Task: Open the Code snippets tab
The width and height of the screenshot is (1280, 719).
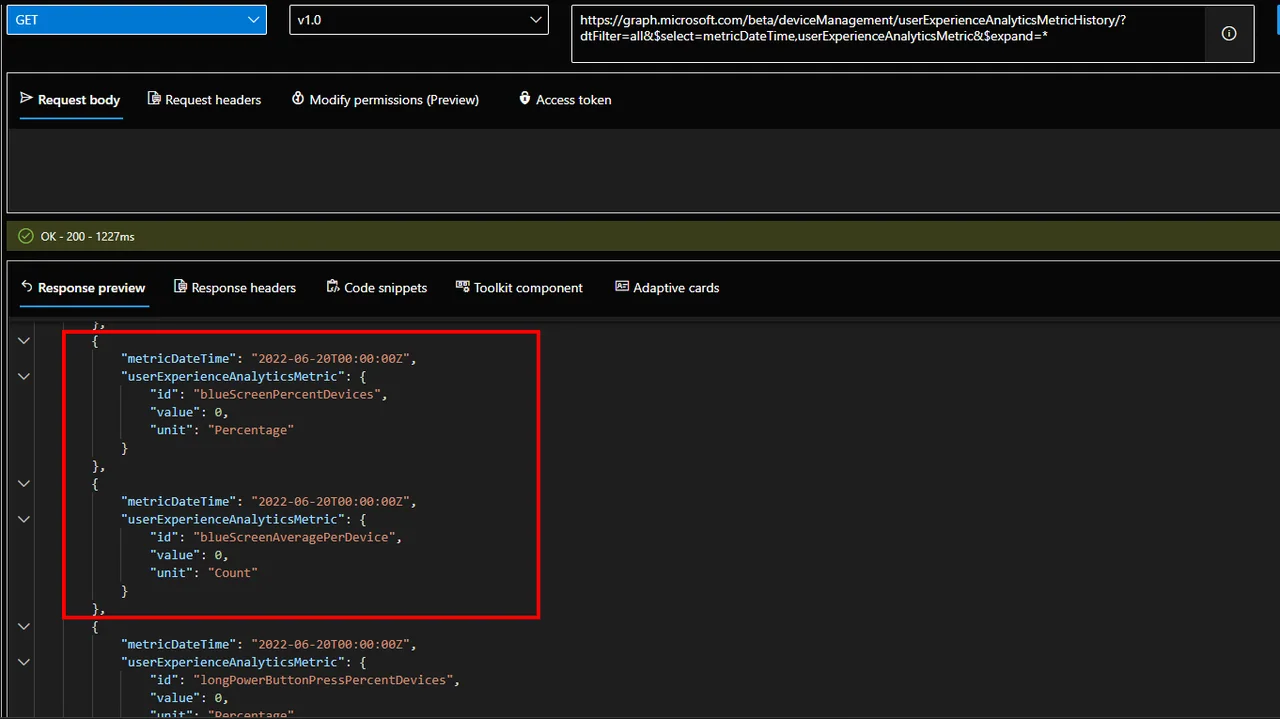Action: point(377,288)
